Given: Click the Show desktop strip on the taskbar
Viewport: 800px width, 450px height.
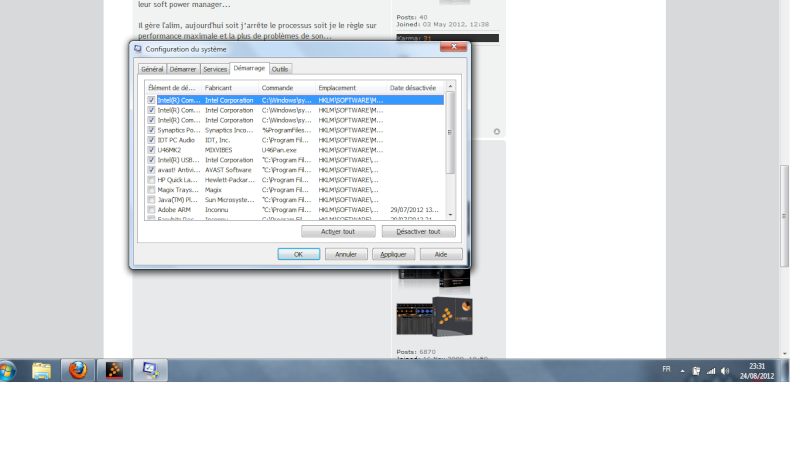Looking at the screenshot, I should (786, 370).
